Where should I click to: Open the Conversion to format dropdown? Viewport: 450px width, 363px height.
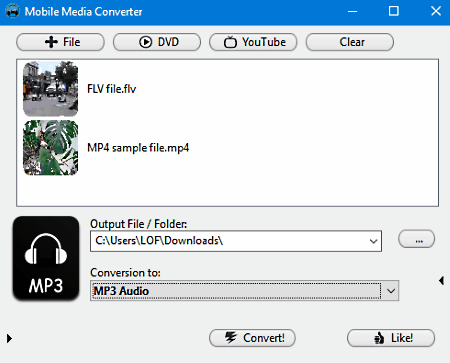point(391,291)
